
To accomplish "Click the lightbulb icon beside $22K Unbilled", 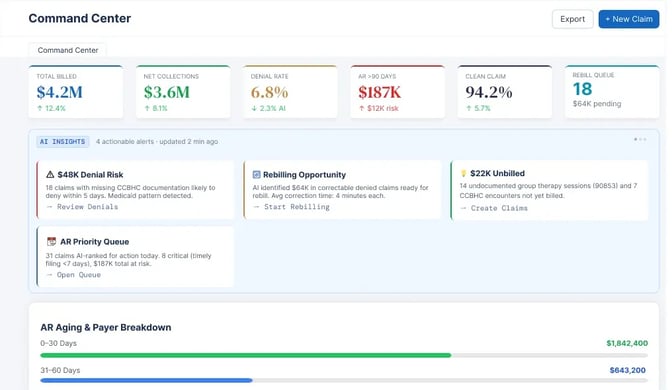I will click(x=463, y=173).
